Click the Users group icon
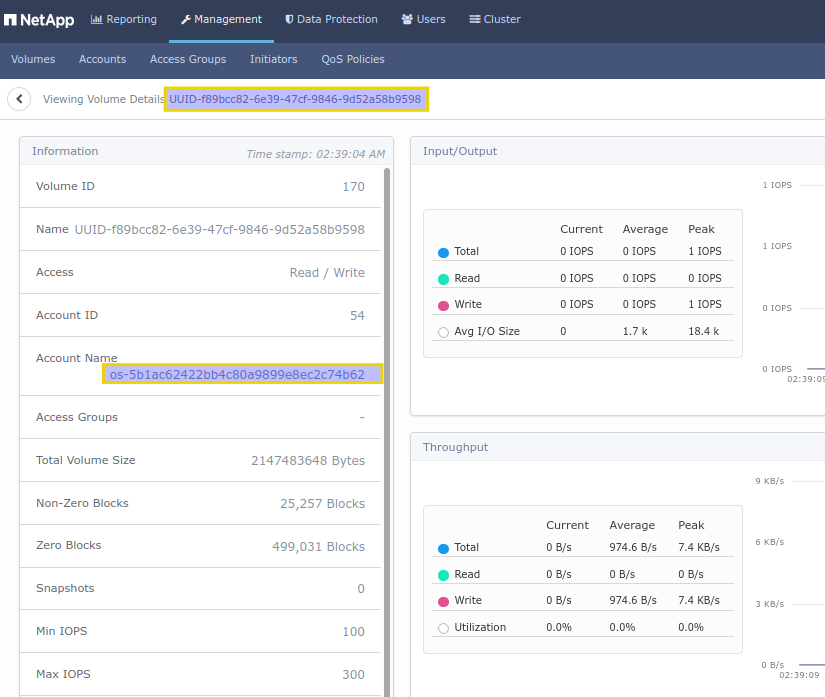 [407, 19]
